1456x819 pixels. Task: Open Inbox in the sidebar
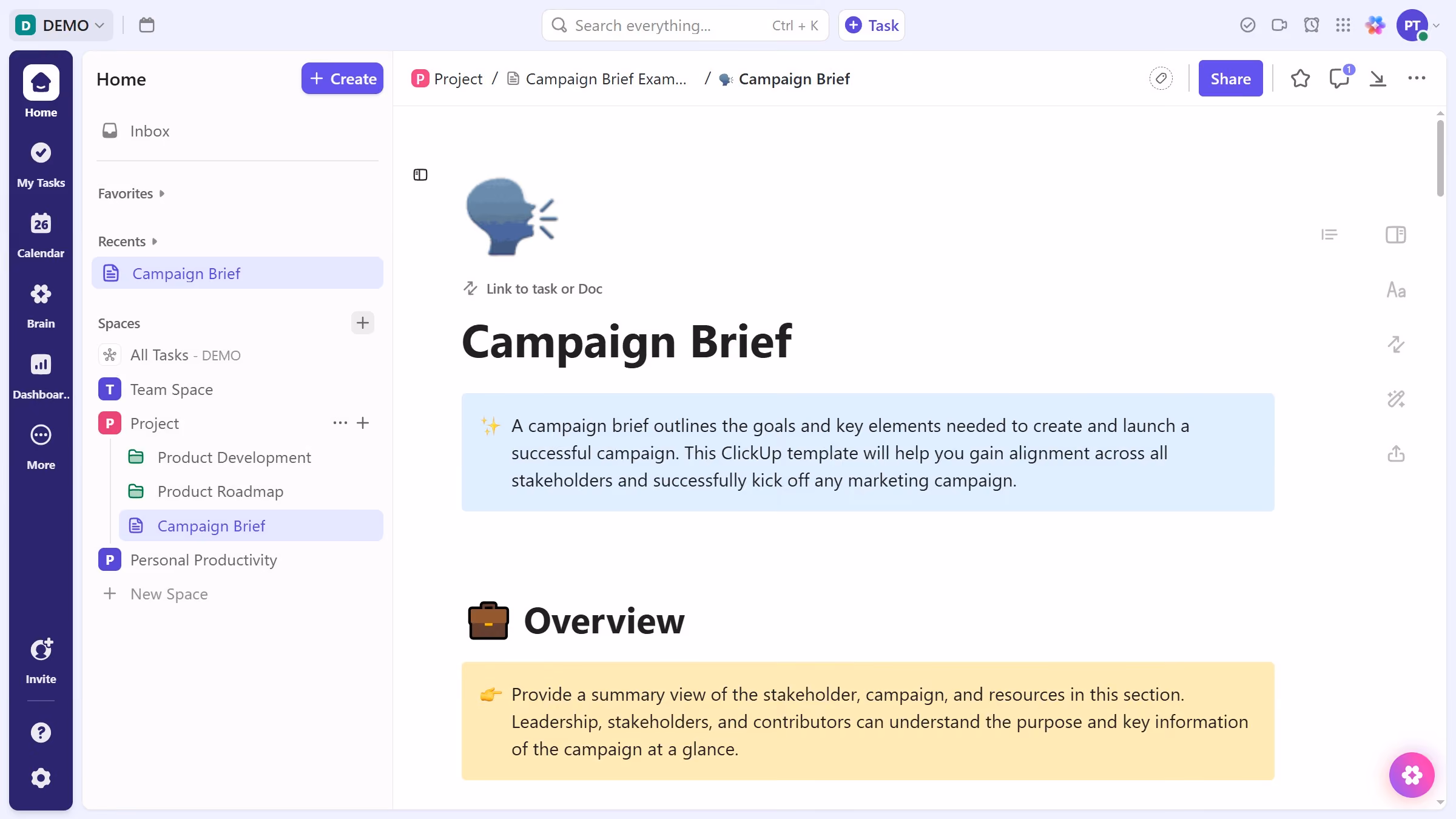pyautogui.click(x=237, y=131)
